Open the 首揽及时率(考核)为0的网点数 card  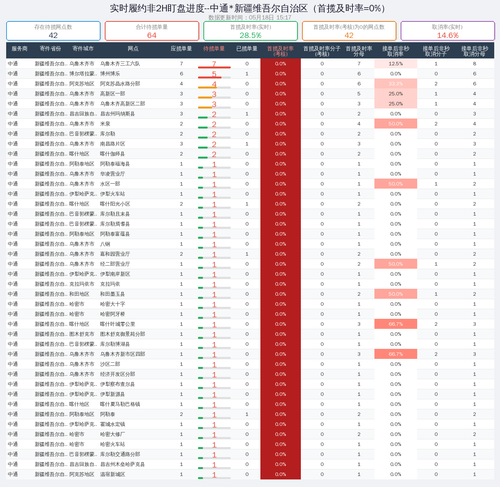tap(349, 31)
